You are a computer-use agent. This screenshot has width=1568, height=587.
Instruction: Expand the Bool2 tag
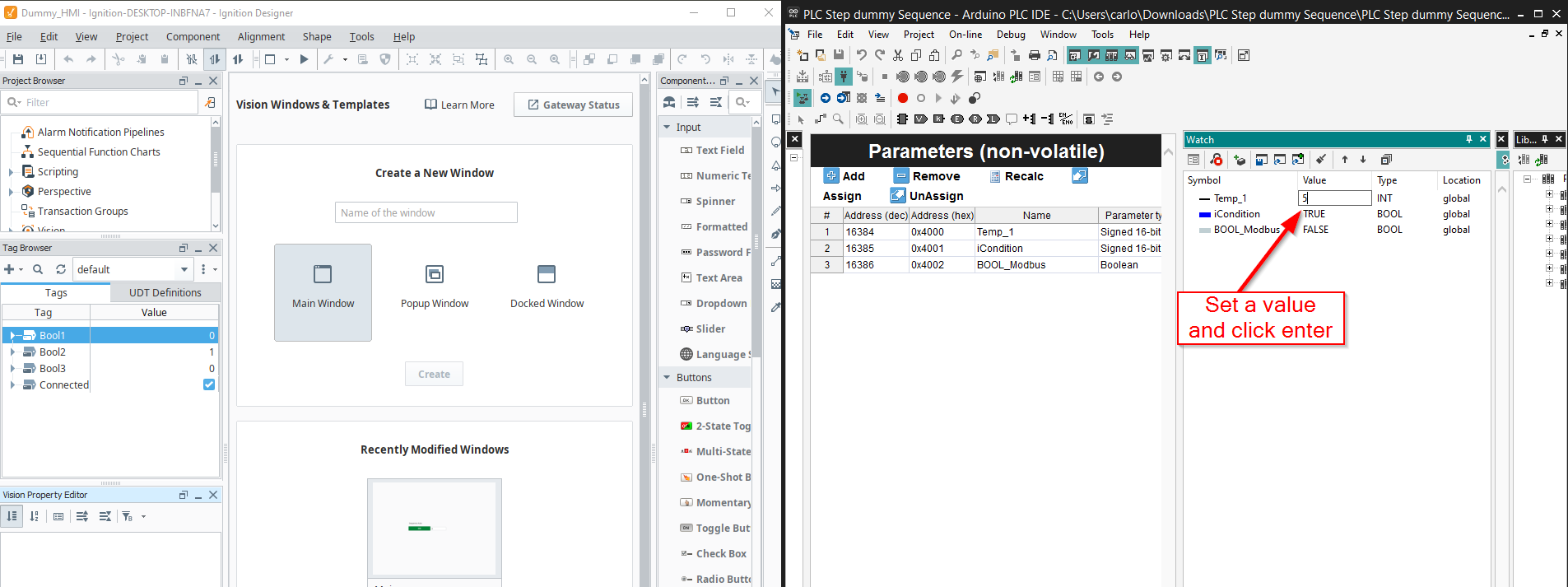click(13, 352)
